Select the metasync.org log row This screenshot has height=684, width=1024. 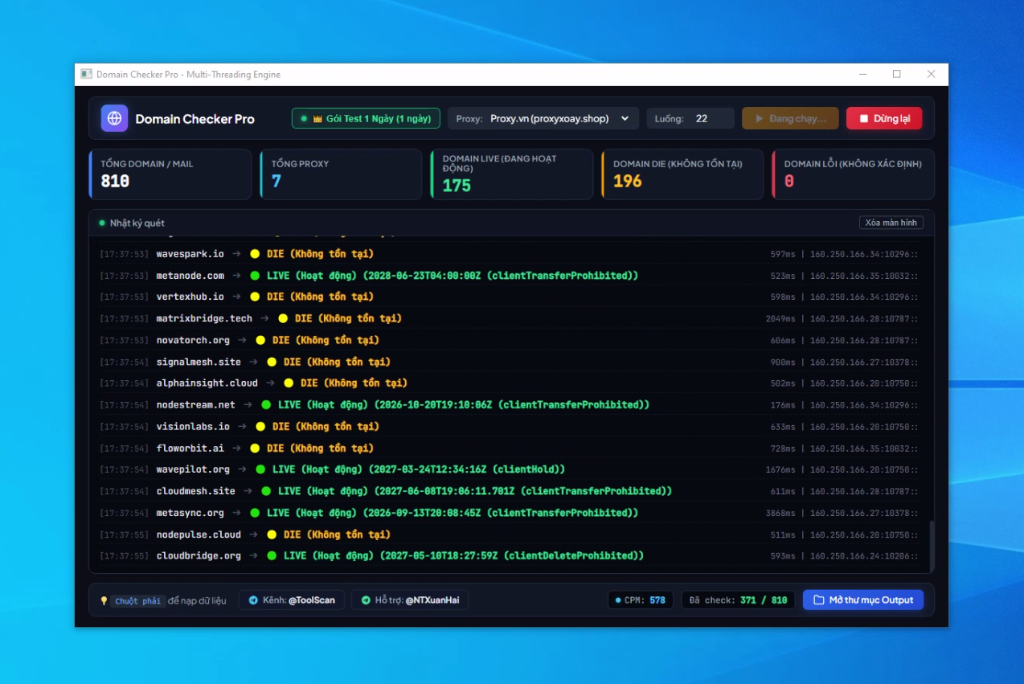pyautogui.click(x=508, y=513)
